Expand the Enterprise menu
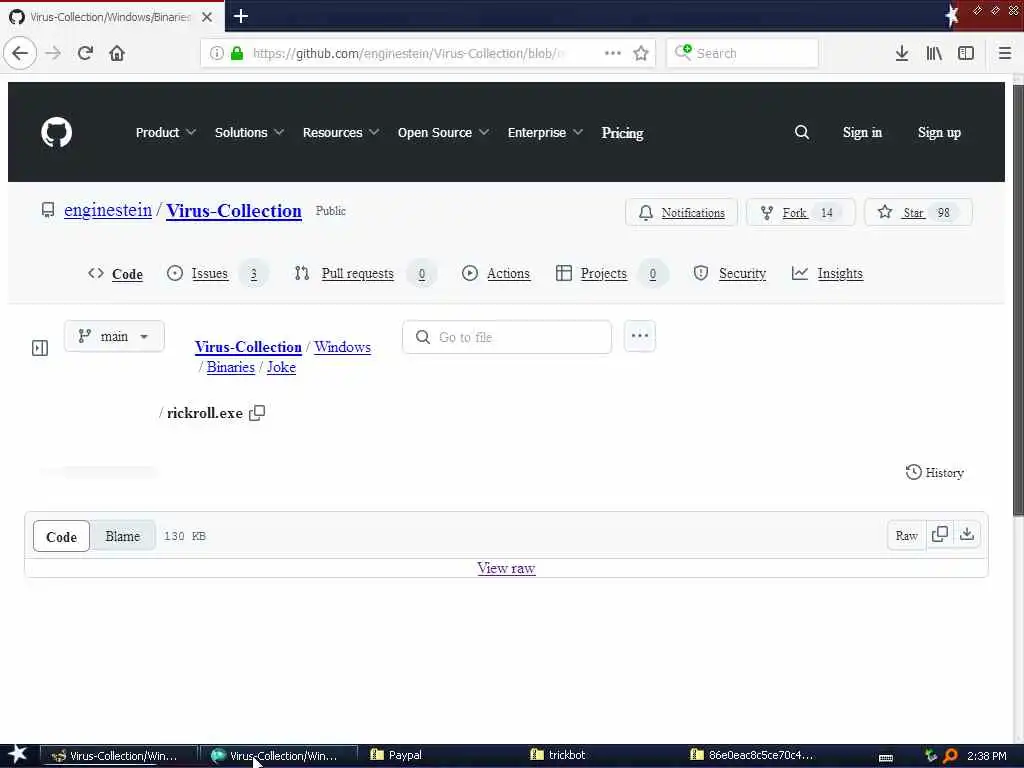 [545, 133]
